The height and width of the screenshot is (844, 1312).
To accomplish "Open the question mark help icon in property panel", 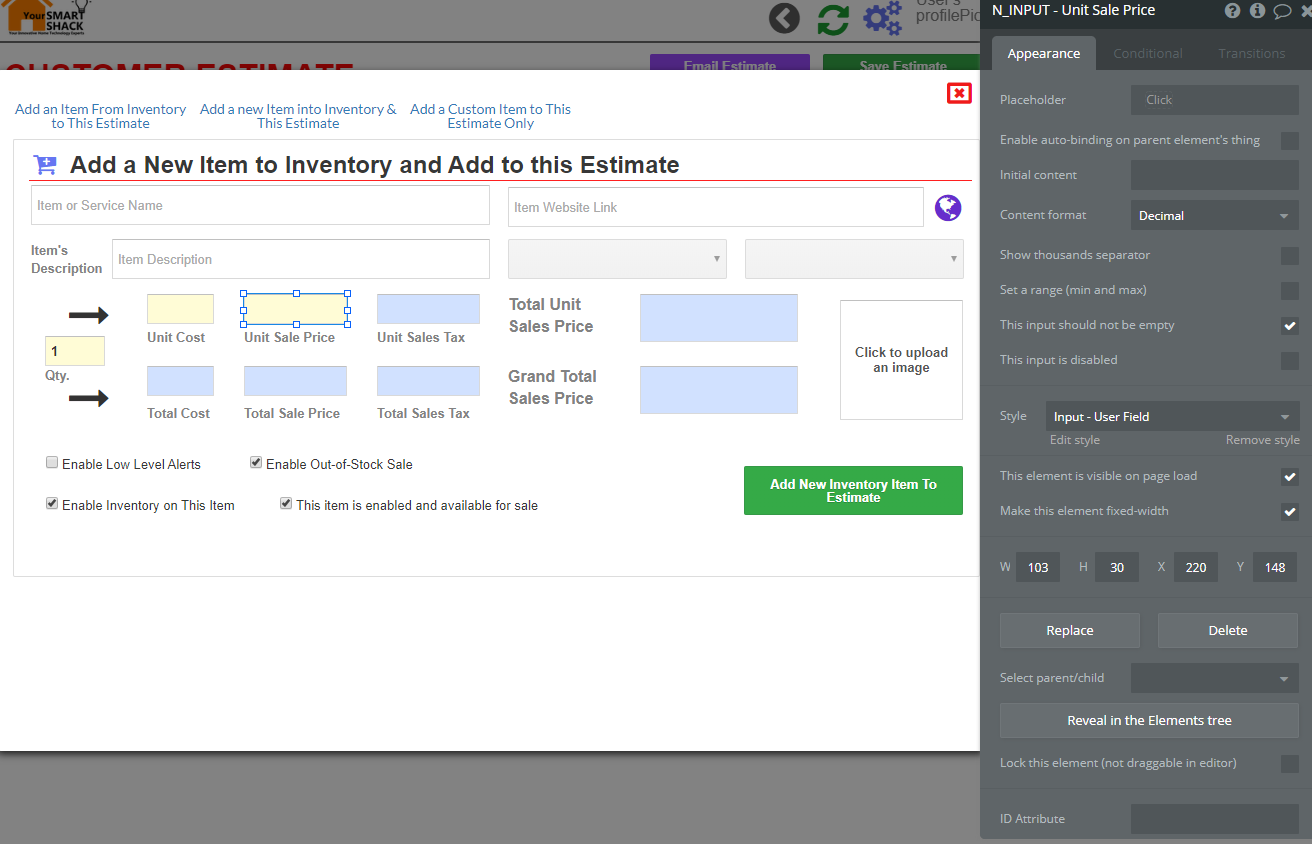I will tap(1232, 11).
